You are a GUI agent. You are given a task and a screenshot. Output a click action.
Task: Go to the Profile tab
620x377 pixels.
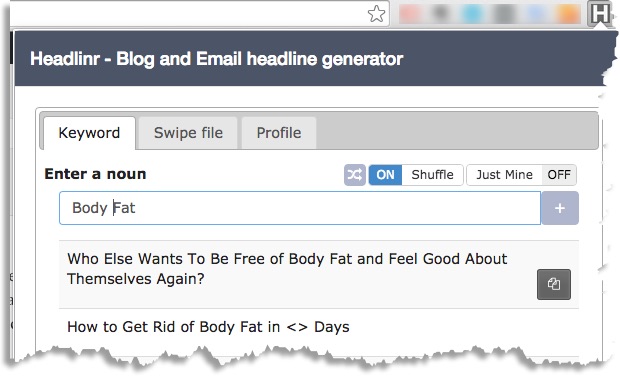click(279, 133)
